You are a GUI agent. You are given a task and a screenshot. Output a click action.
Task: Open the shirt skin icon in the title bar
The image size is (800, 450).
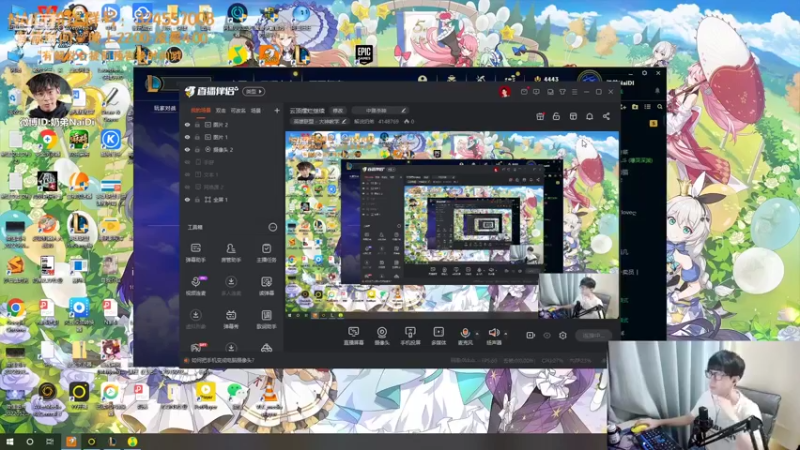coord(562,92)
